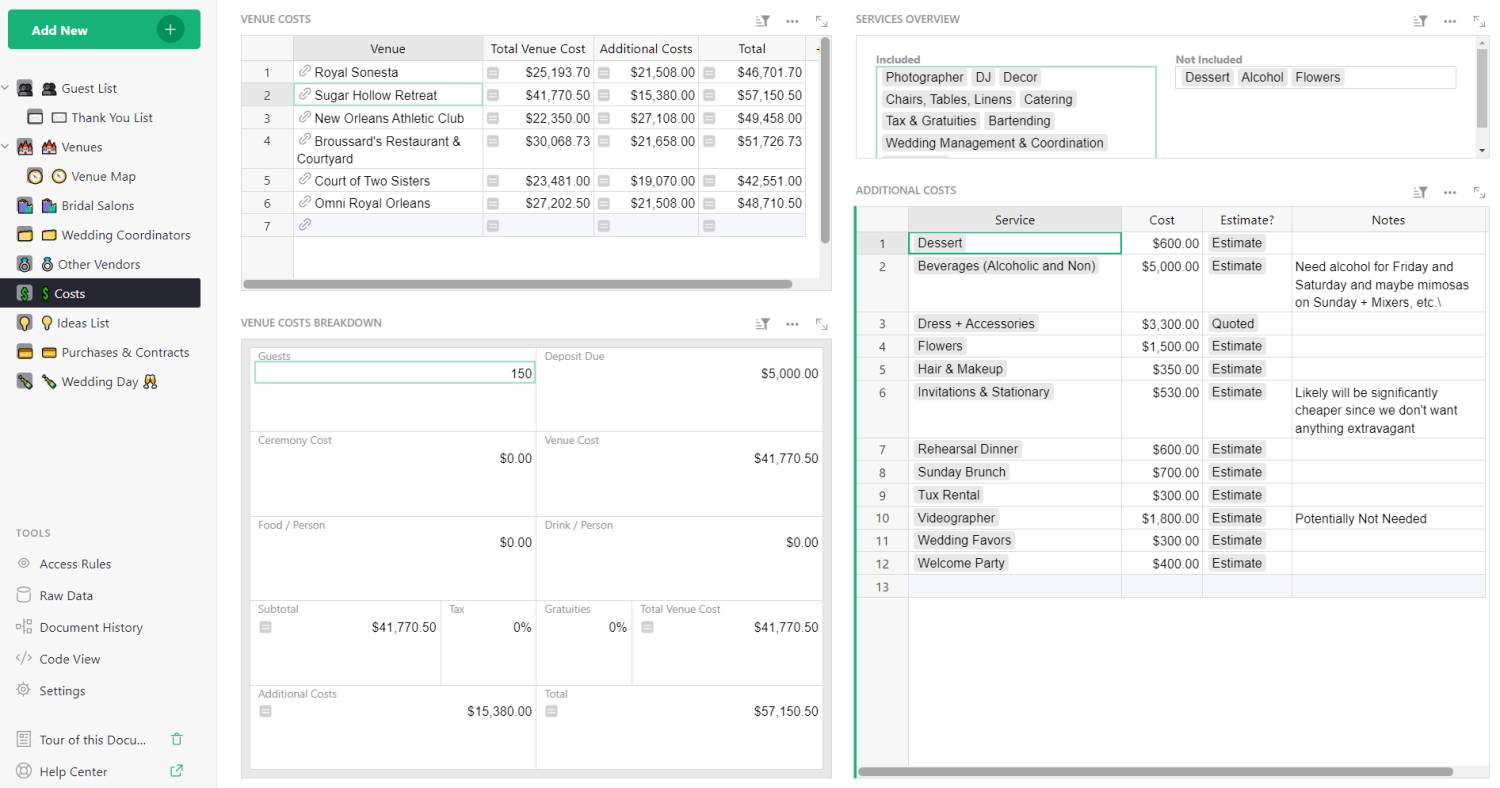Click the Help Center external link icon
The image size is (1500, 788).
(177, 771)
